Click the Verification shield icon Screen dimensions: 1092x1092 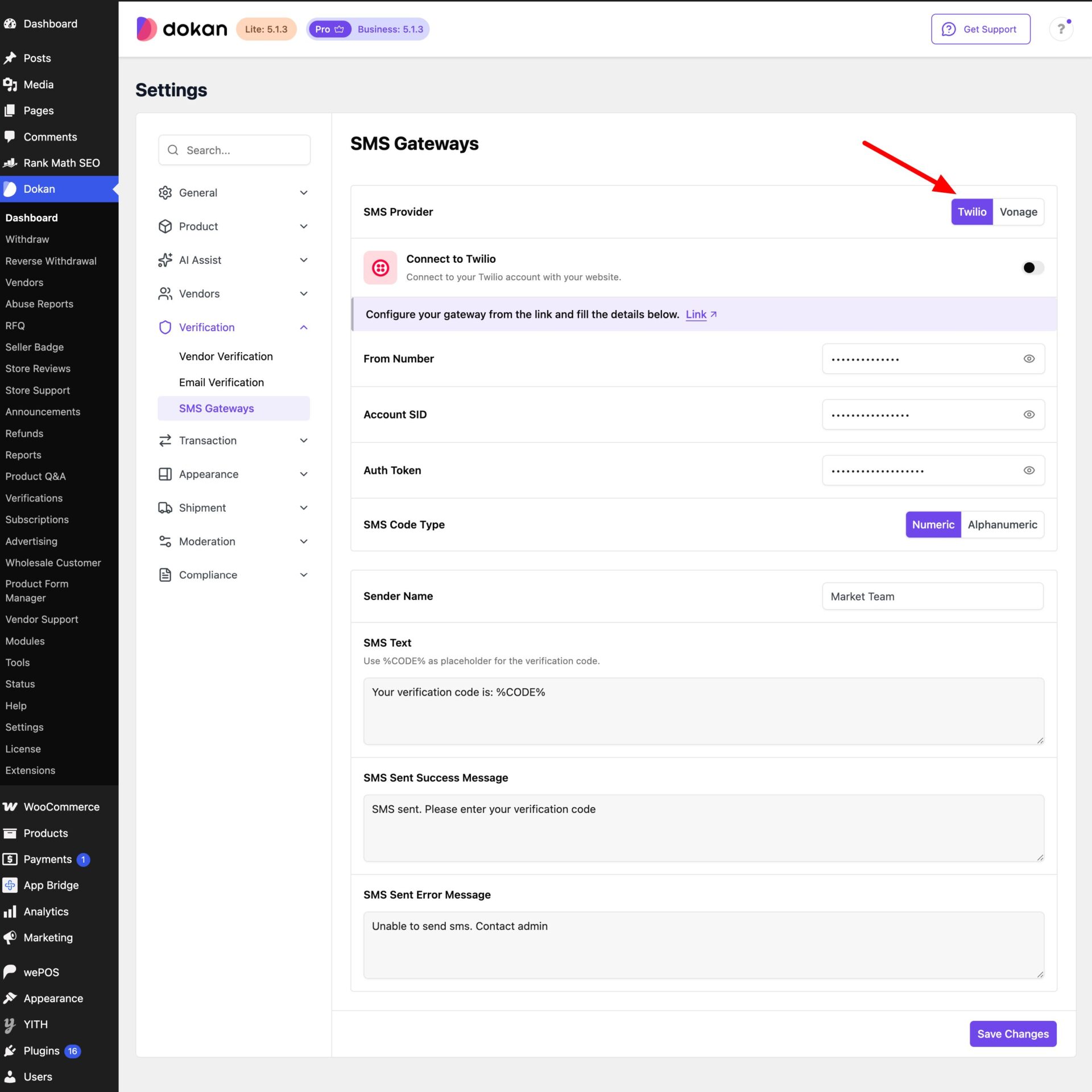165,327
